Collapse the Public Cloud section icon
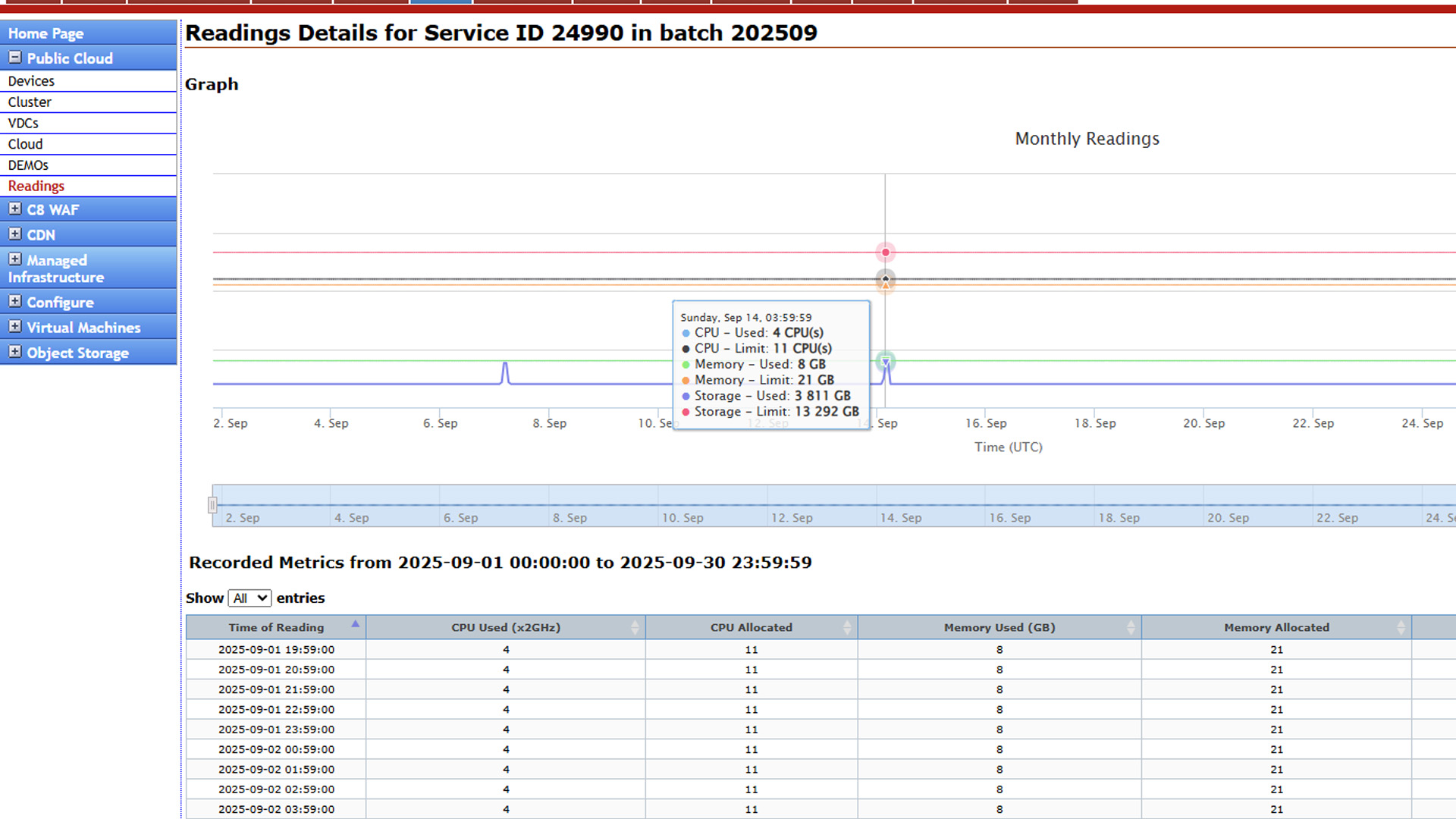Image resolution: width=1456 pixels, height=819 pixels. pos(14,58)
